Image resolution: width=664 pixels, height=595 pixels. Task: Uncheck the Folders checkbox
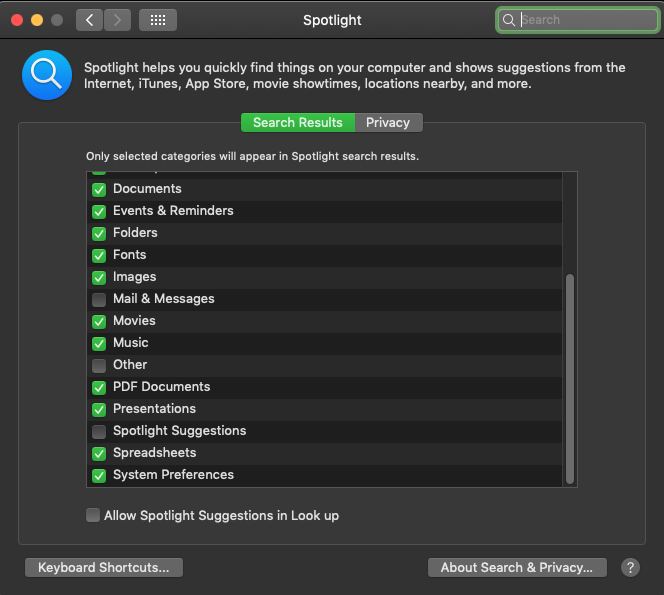[99, 233]
